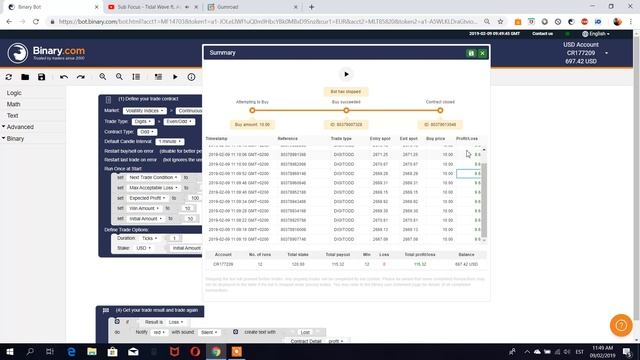Click the Reference column header
Screen dimensions: 640x360
(x=287, y=139)
